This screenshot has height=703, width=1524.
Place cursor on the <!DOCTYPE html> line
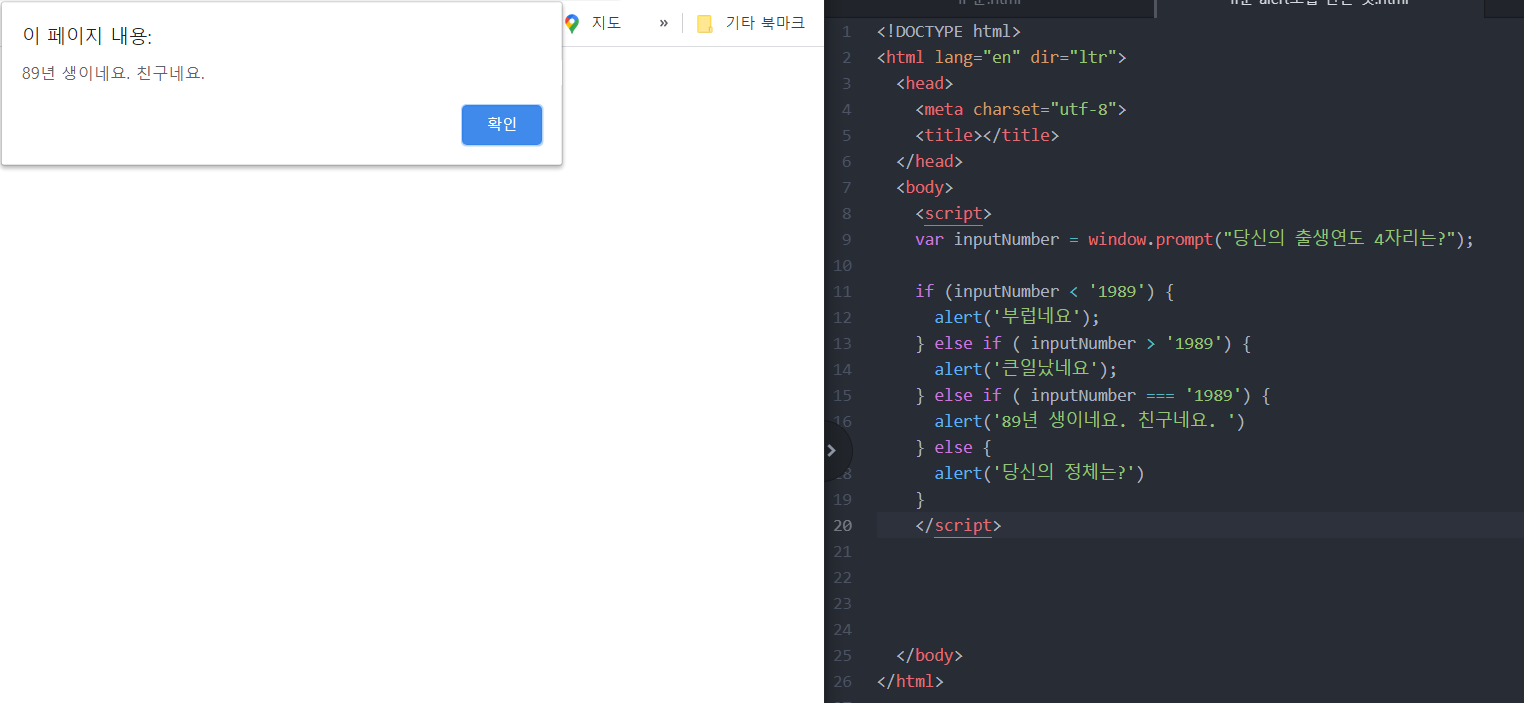(x=948, y=31)
